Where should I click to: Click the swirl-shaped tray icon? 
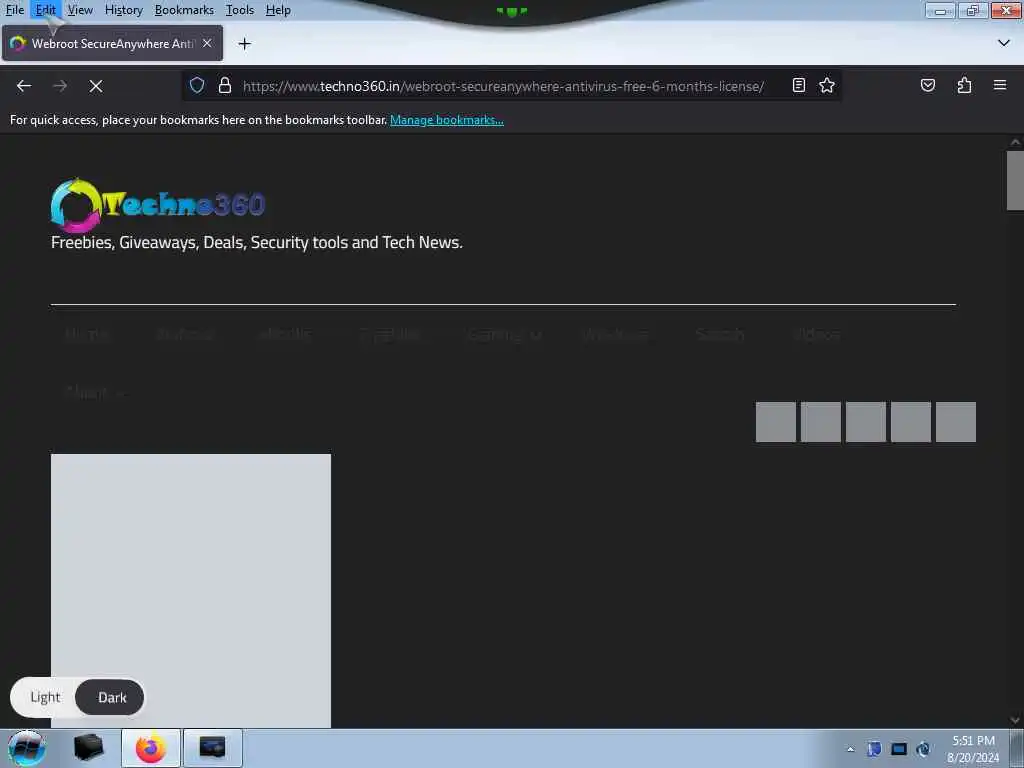[923, 749]
